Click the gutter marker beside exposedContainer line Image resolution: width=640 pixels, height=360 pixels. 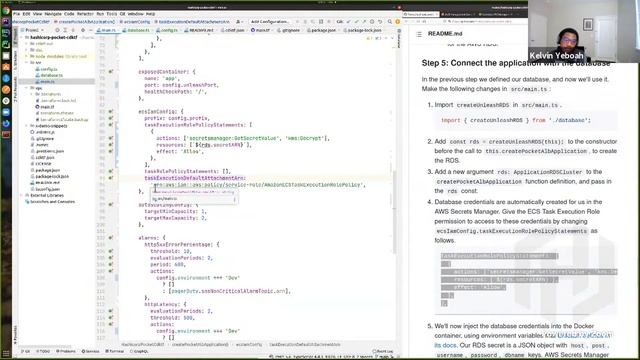tap(111, 72)
